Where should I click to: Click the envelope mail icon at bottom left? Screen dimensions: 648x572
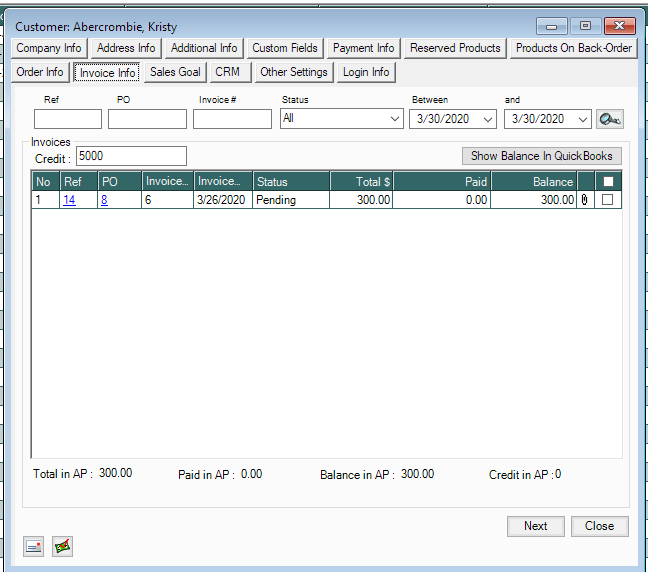(x=34, y=546)
